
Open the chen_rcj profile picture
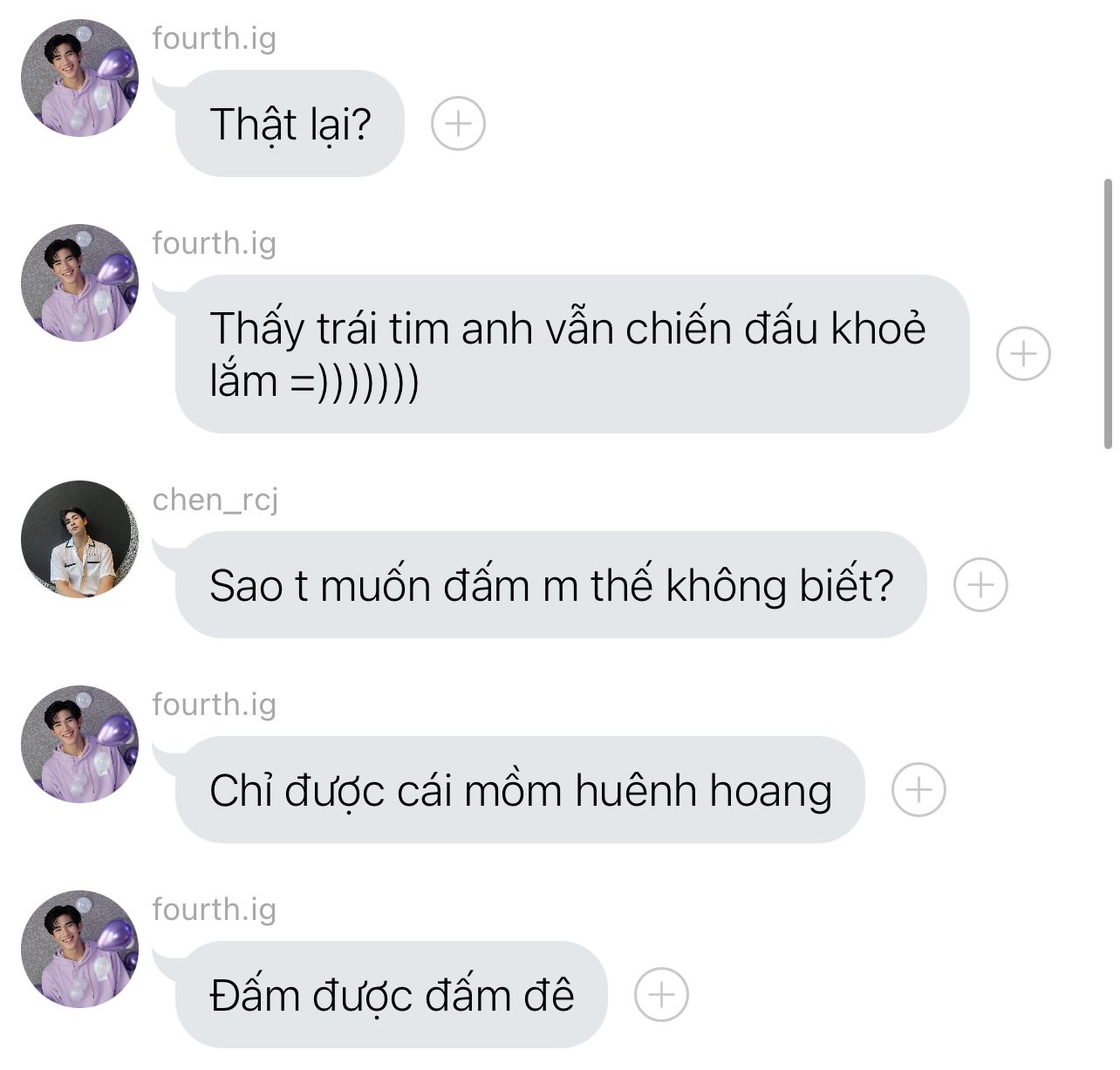click(79, 539)
